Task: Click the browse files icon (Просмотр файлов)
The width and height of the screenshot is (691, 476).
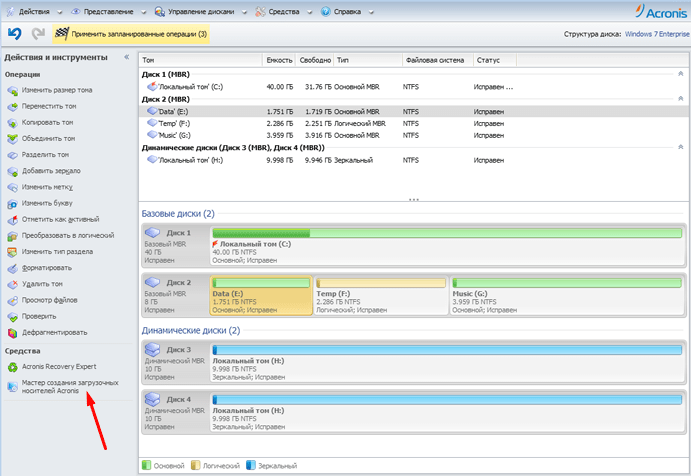Action: [12, 301]
